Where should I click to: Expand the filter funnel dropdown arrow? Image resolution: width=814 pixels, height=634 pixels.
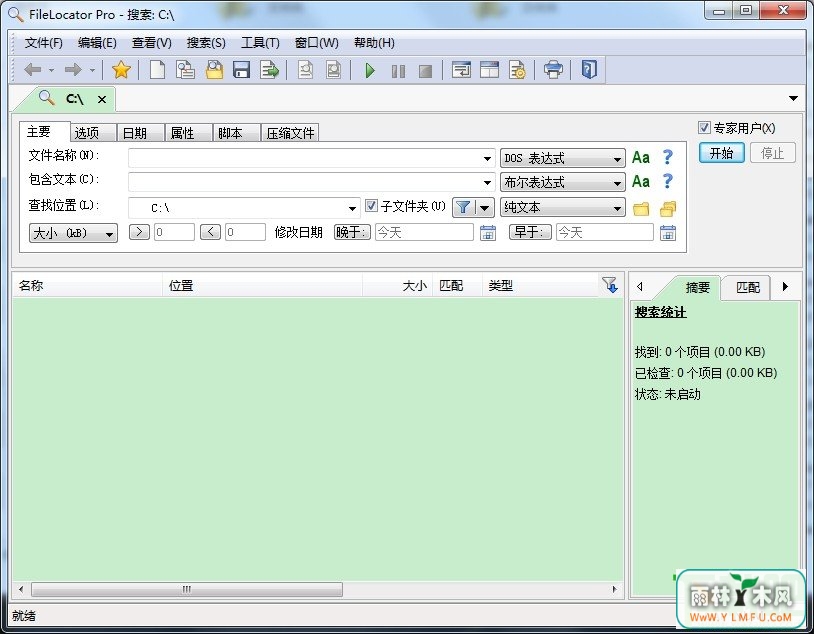pos(484,208)
